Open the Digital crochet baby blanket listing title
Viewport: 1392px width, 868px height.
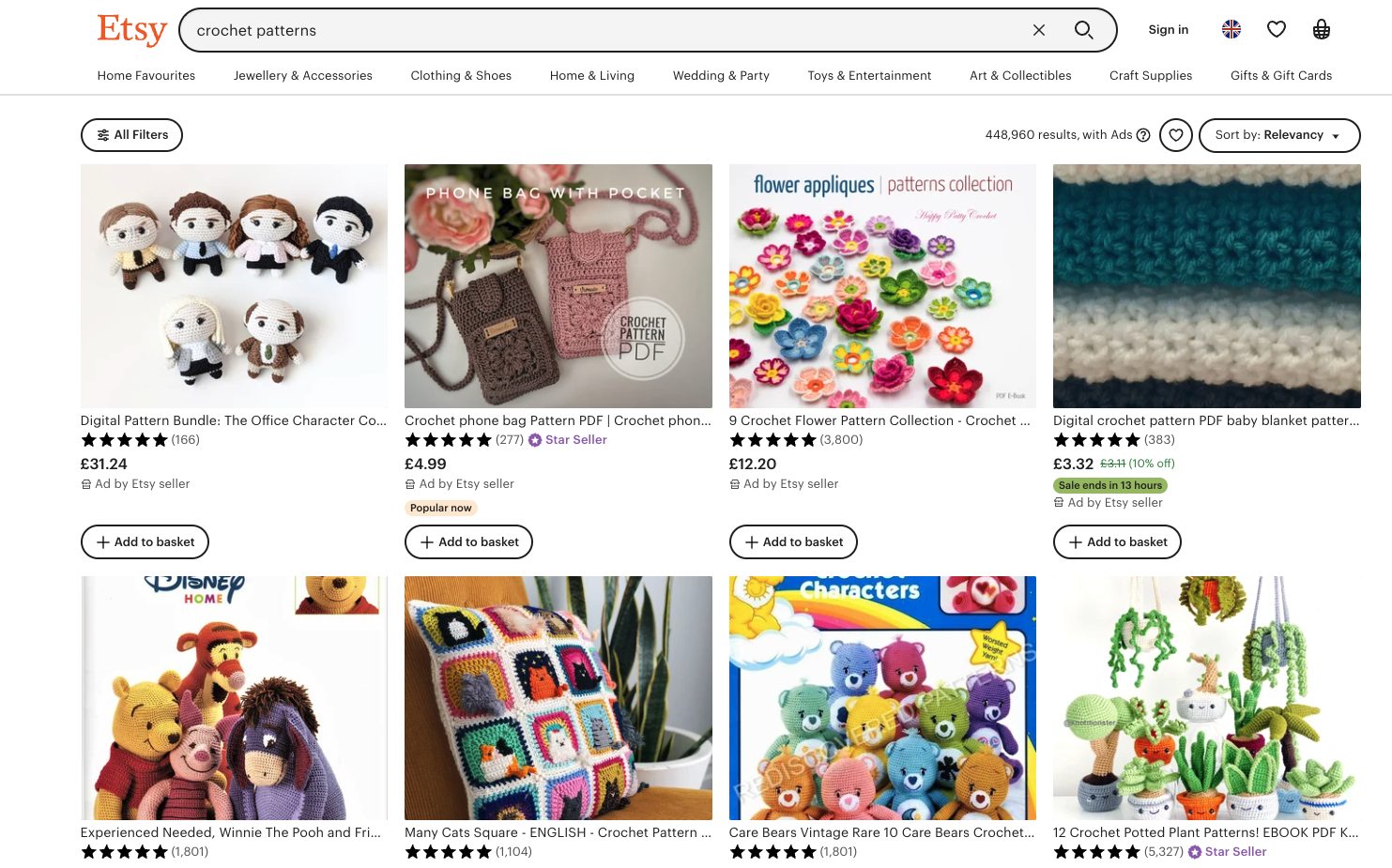[x=1205, y=420]
